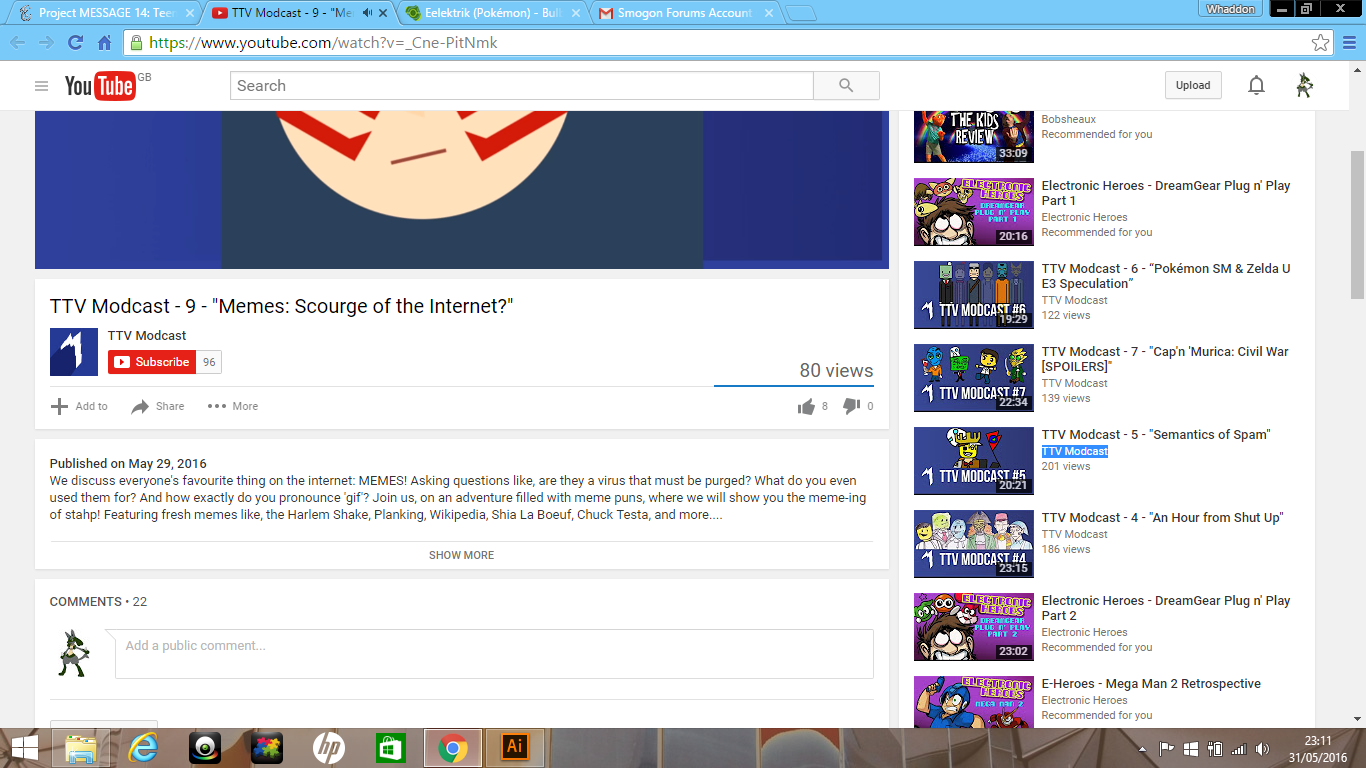Click the TTV Modcast channel avatar

74,352
